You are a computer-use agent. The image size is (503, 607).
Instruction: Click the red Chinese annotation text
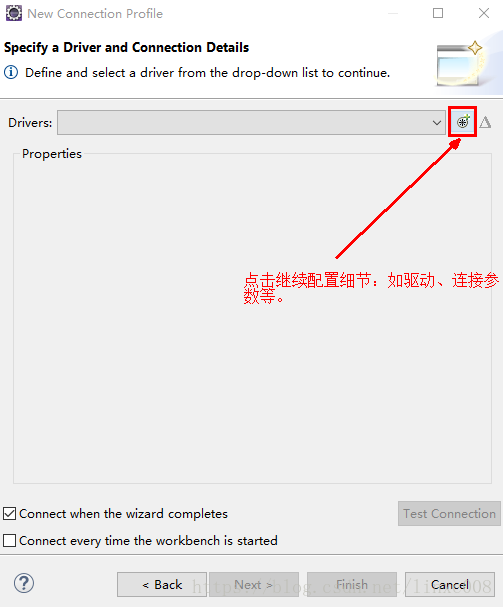pos(371,288)
